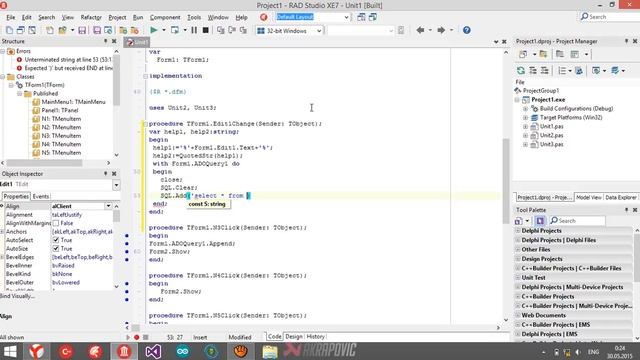Click the Tool Palette search field
640x360 pixels.
pyautogui.click(x=578, y=221)
